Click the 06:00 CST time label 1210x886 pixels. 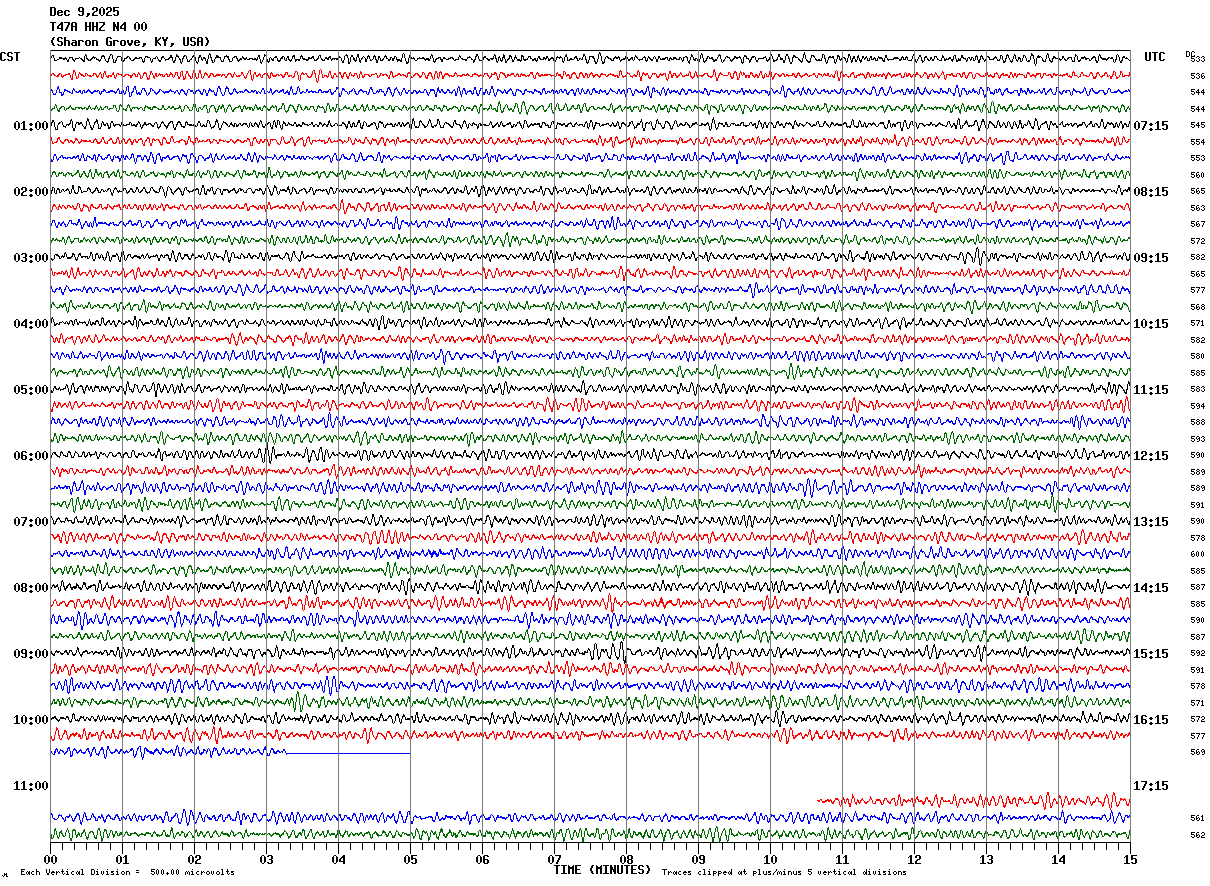31,456
